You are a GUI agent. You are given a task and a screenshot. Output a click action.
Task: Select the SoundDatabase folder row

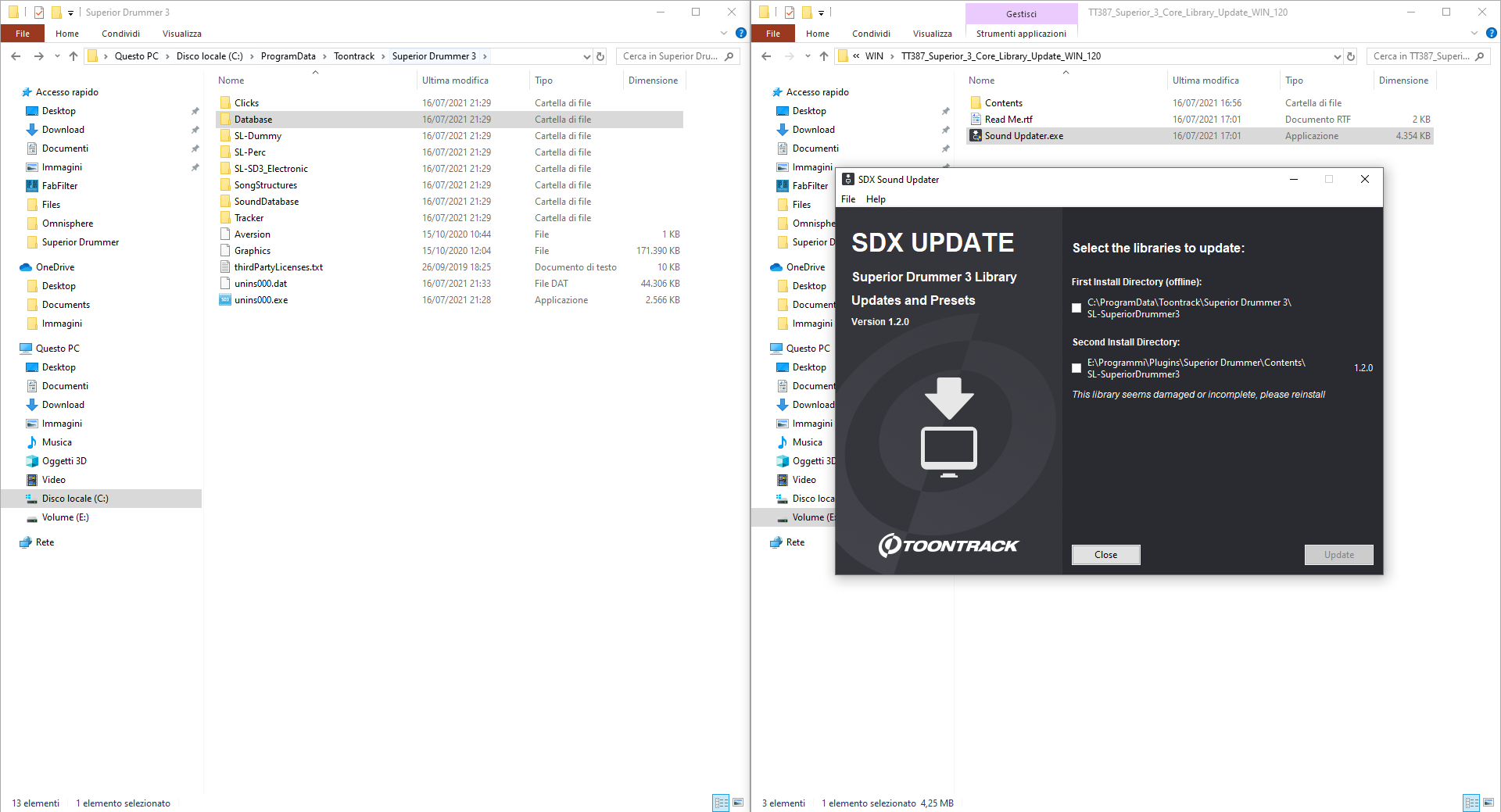pos(450,202)
